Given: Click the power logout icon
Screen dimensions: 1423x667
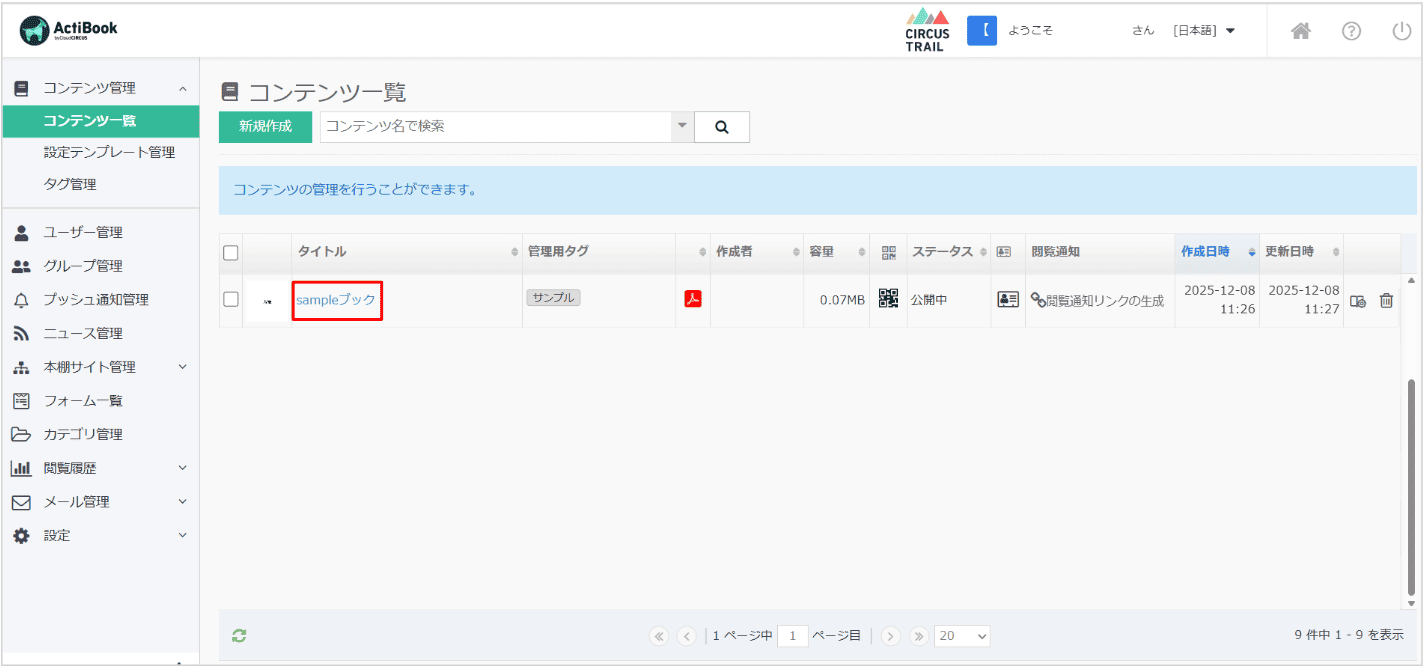Looking at the screenshot, I should (x=1401, y=31).
